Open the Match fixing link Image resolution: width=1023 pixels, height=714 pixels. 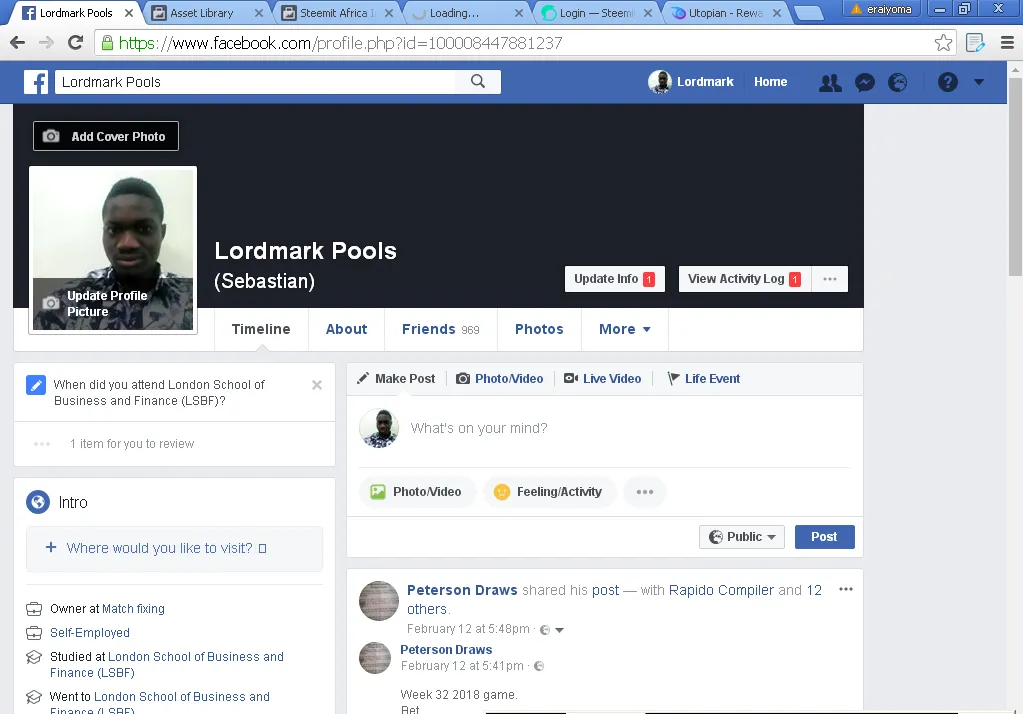point(133,608)
